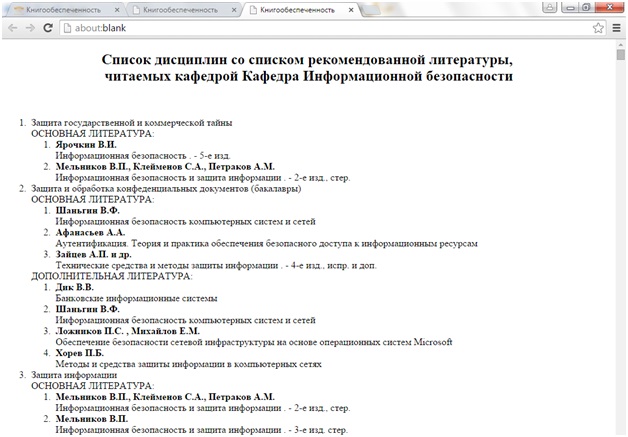Open a new tab with the new-tab button

(x=371, y=10)
